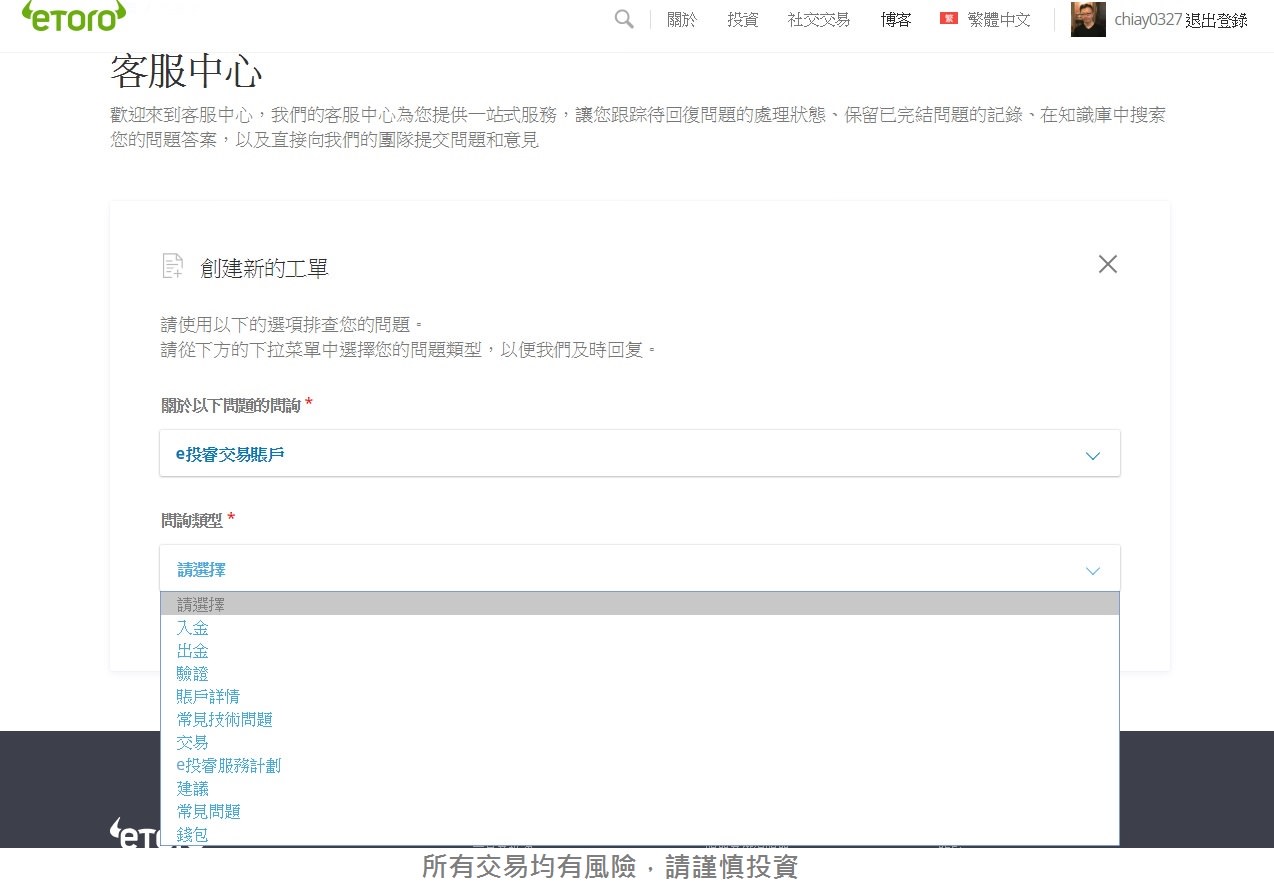Click the 創建新的工單 title
The height and width of the screenshot is (888, 1274).
pos(264,268)
